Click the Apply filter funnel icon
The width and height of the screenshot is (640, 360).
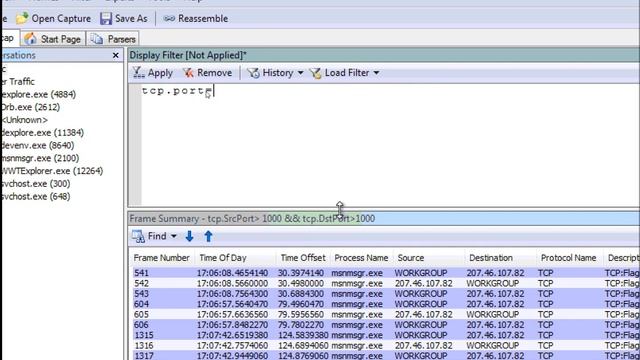tap(138, 73)
